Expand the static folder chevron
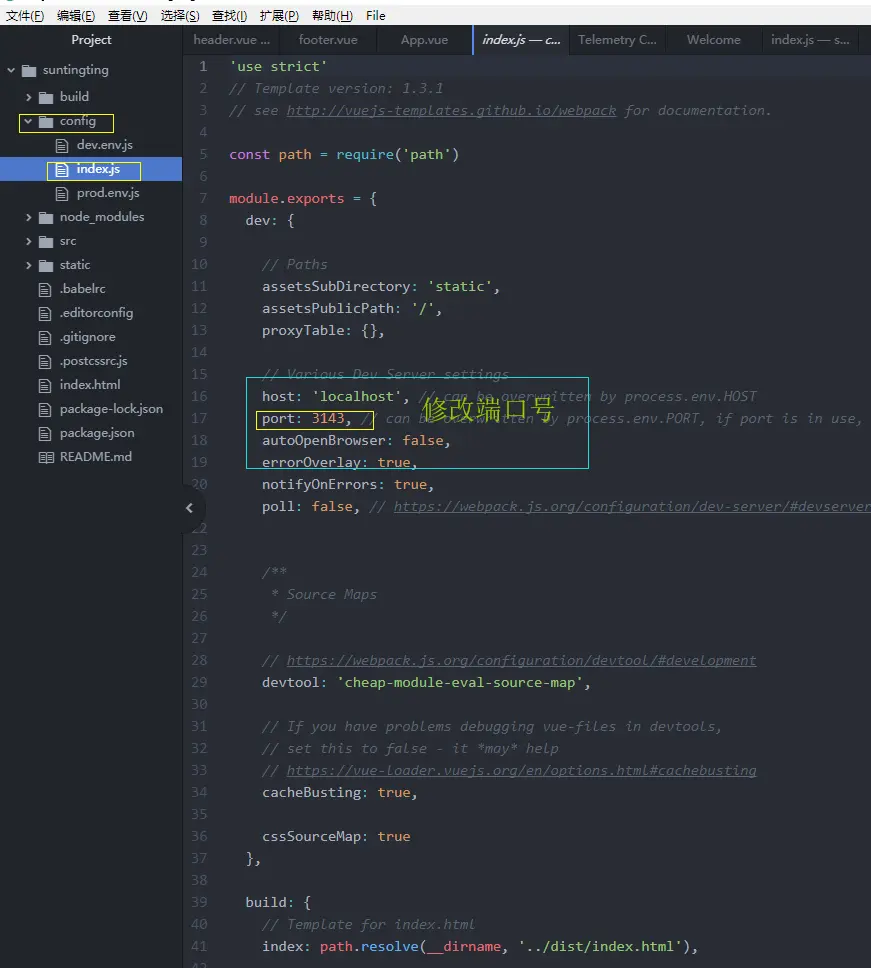The image size is (871, 968). (28, 266)
